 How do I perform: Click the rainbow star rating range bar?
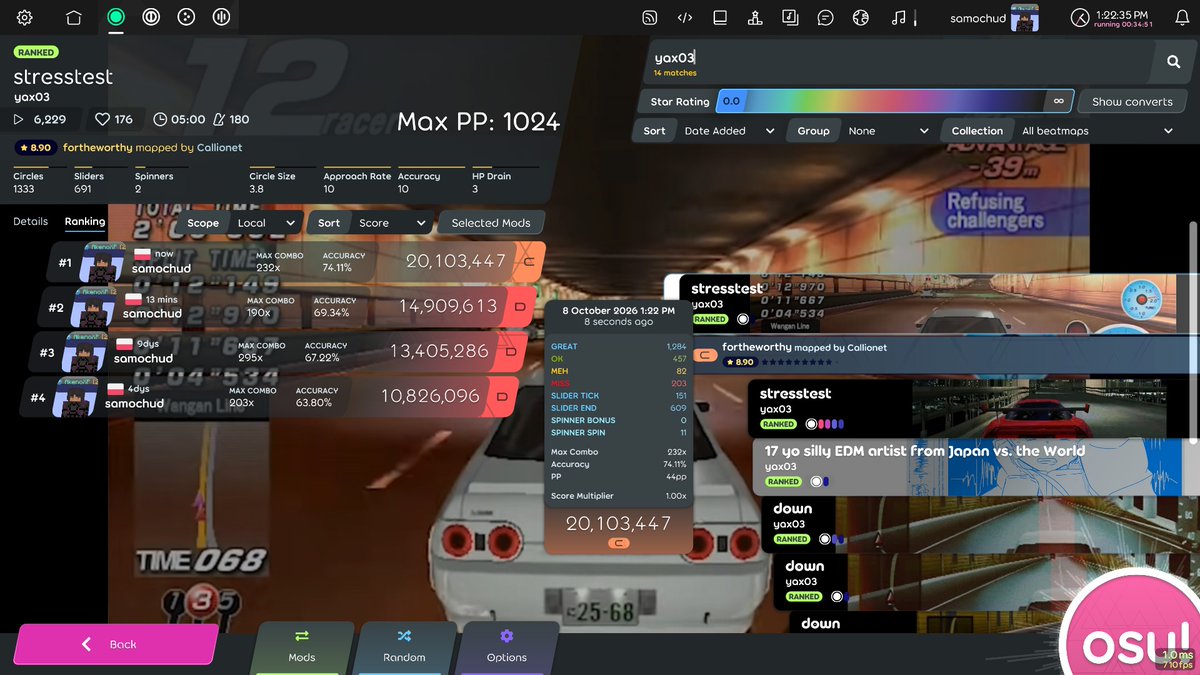click(x=895, y=101)
